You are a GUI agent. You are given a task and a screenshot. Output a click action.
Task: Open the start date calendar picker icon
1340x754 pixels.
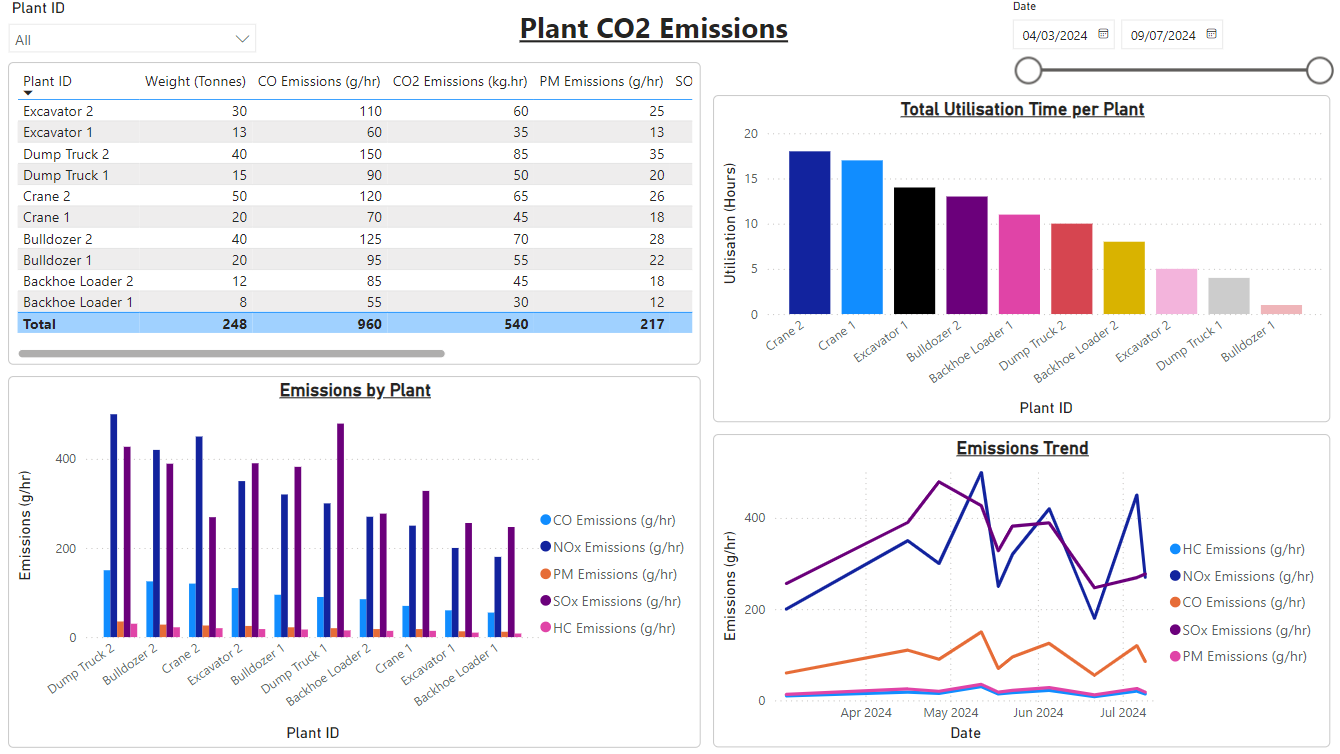pyautogui.click(x=1104, y=34)
